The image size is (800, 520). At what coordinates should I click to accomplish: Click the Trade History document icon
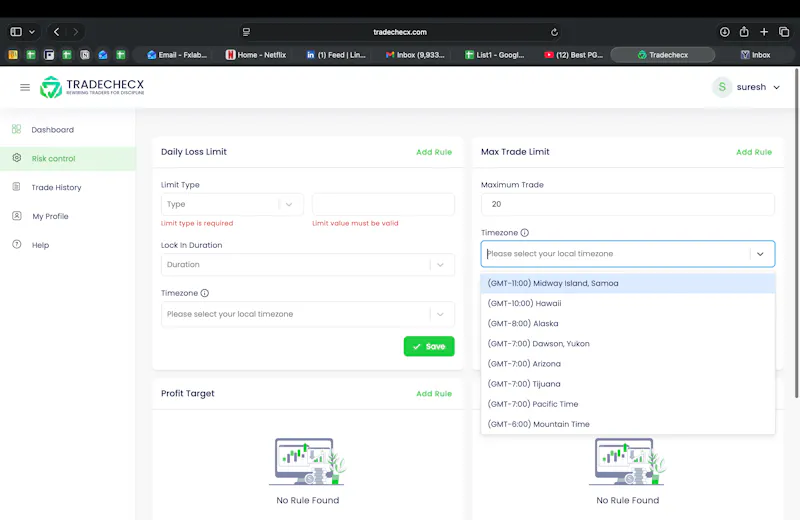tap(16, 187)
